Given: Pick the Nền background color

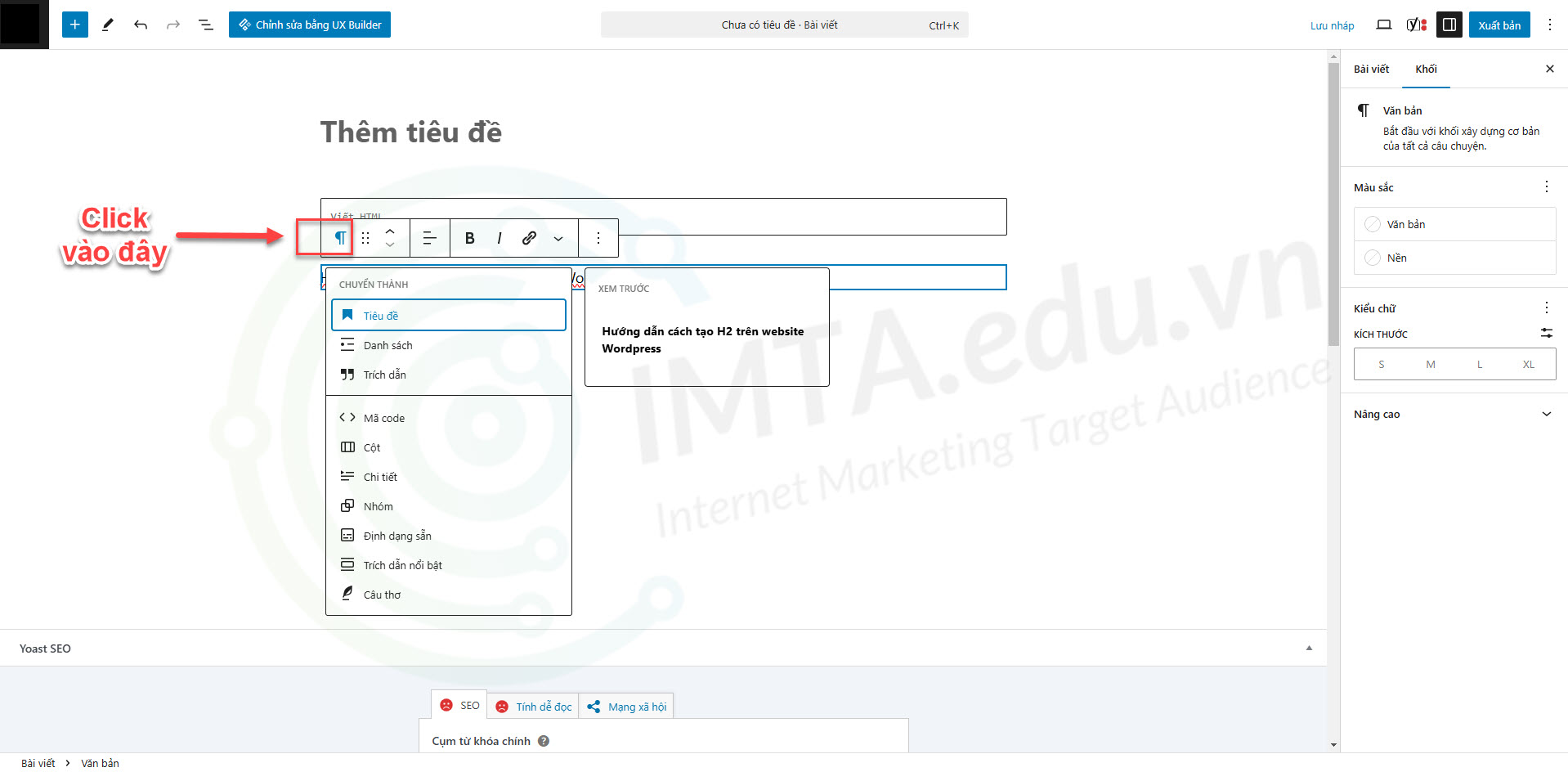Looking at the screenshot, I should (x=1454, y=258).
